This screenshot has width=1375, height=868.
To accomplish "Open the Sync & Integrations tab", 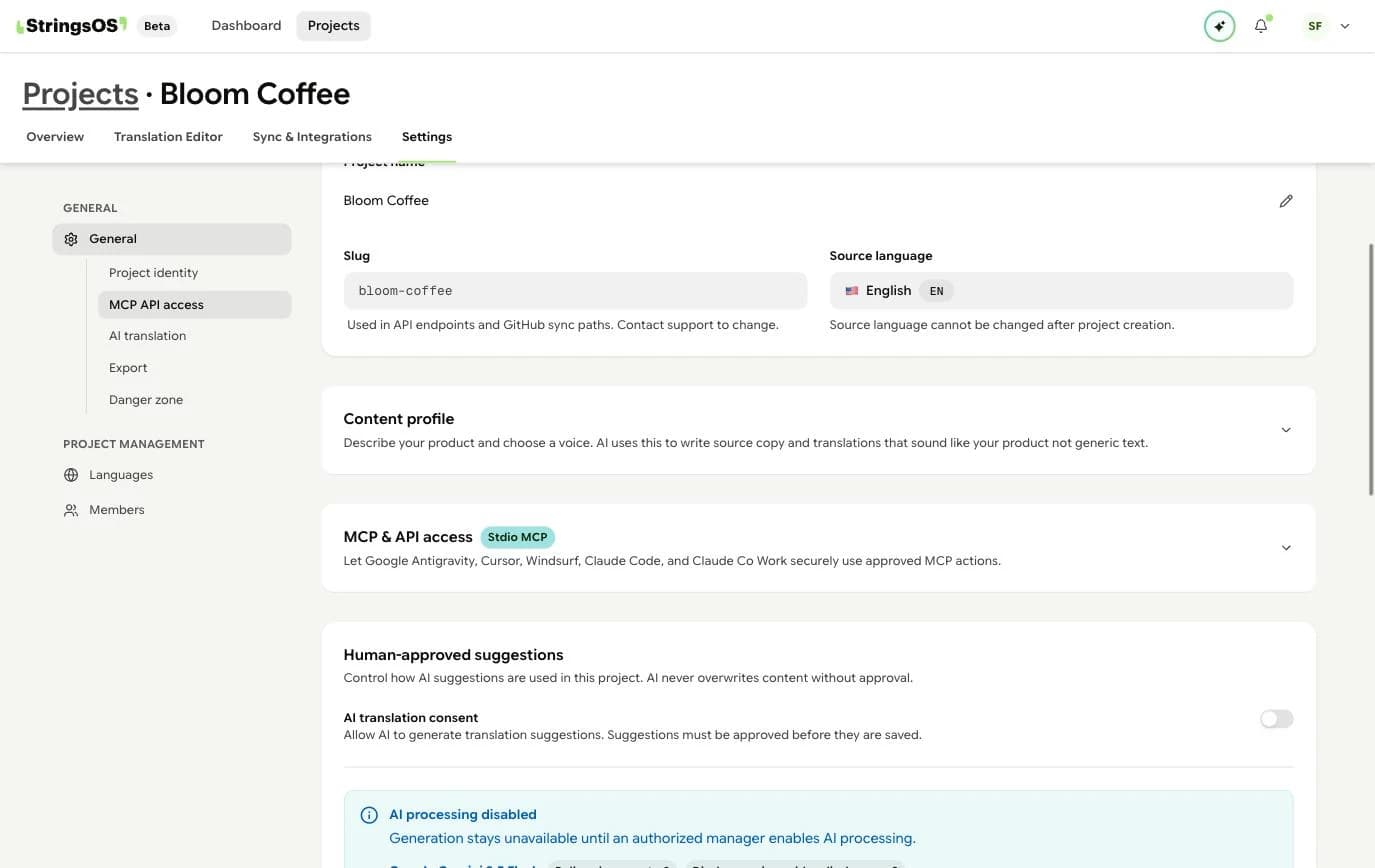I will 312,137.
